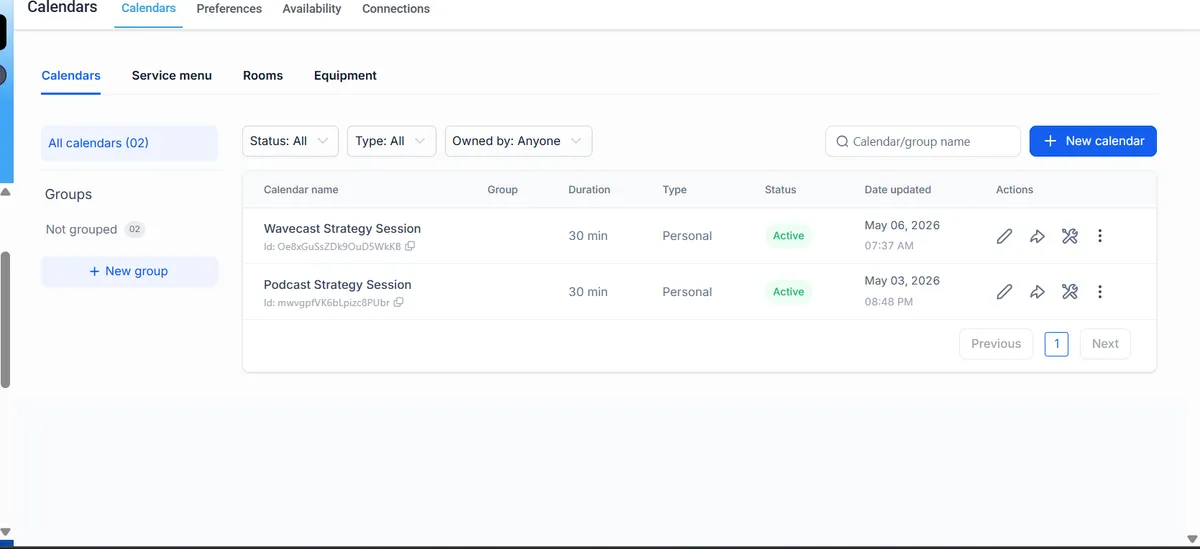Viewport: 1200px width, 549px height.
Task: Select the Not grouped group
Action: (95, 230)
